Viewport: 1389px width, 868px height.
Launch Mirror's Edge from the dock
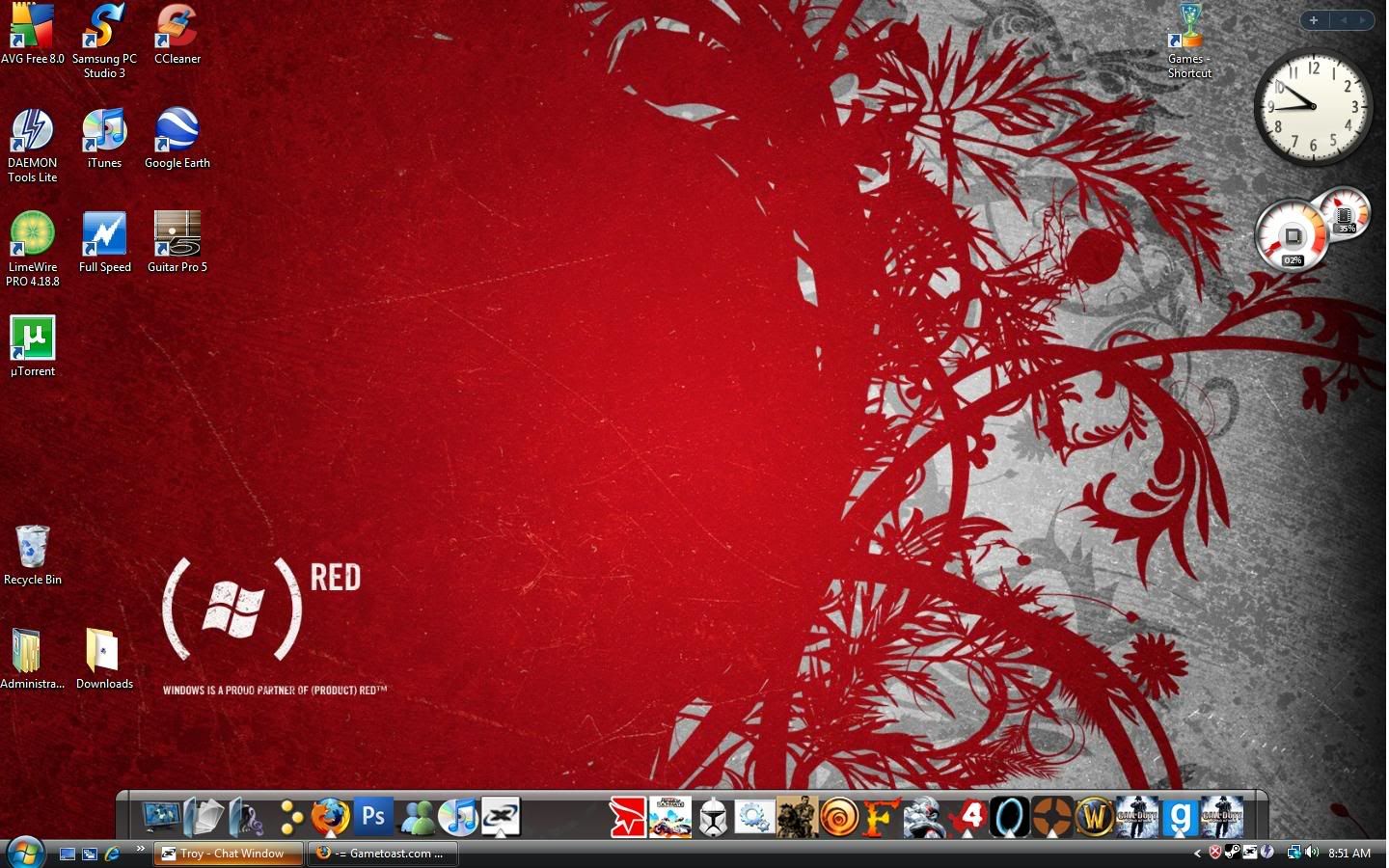(x=628, y=818)
